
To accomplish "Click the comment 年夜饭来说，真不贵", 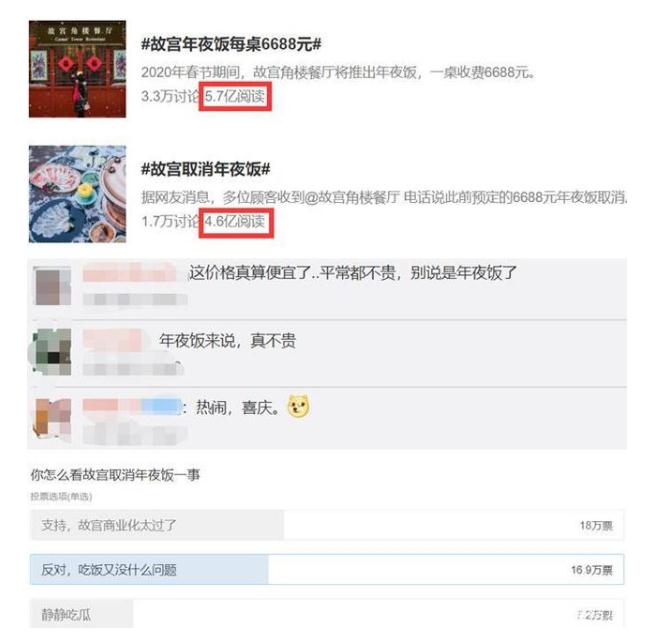I will pyautogui.click(x=228, y=340).
